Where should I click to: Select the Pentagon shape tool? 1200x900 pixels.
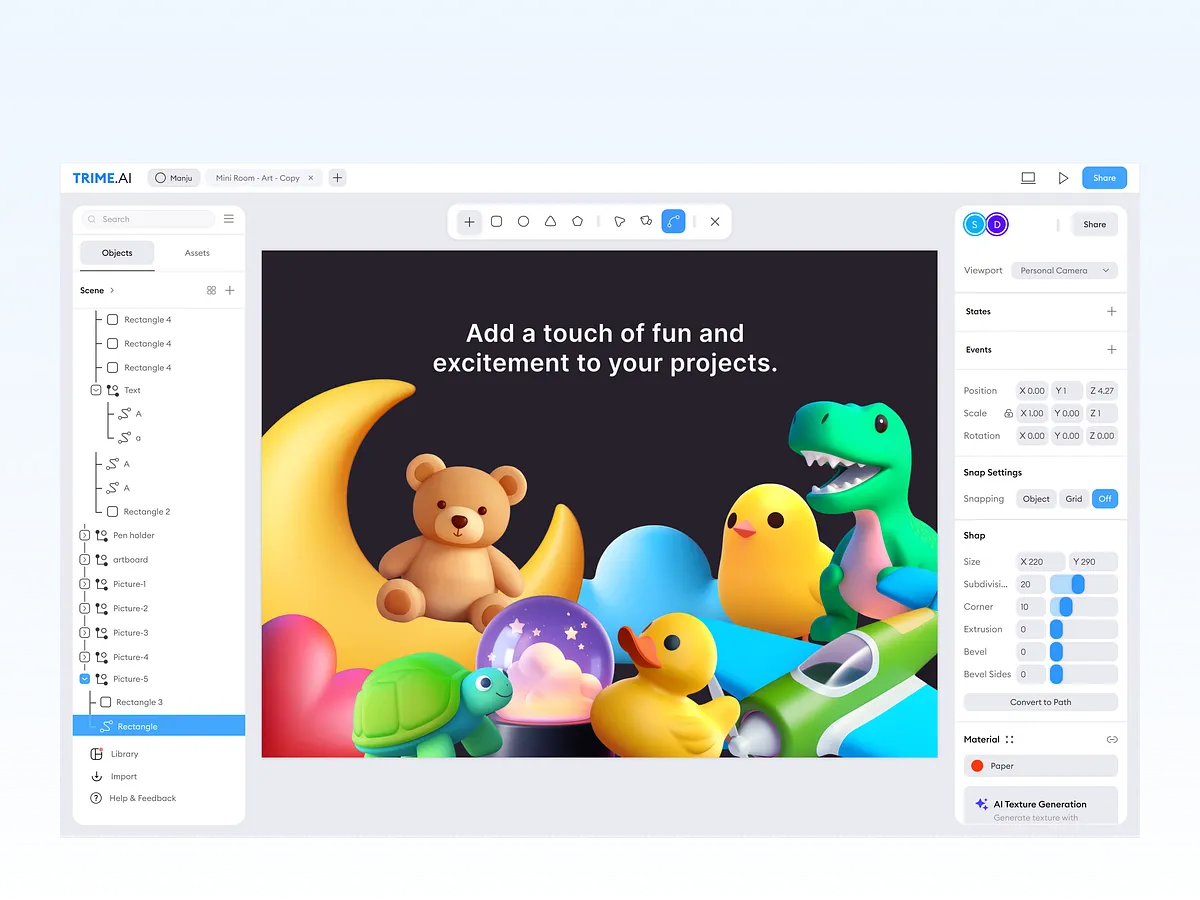[577, 221]
